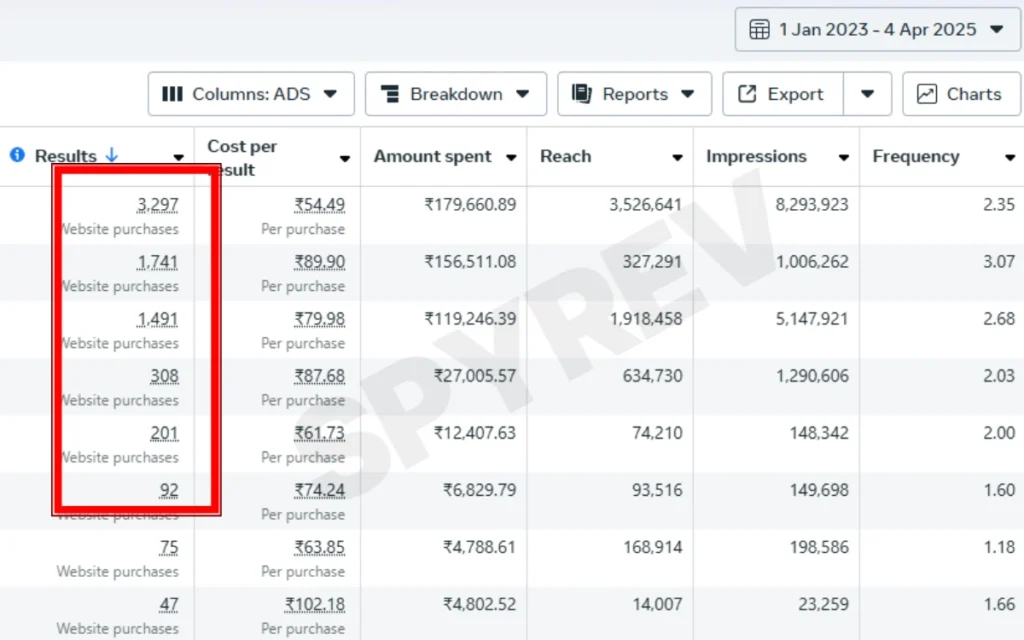Image resolution: width=1024 pixels, height=640 pixels.
Task: Click the ₹54.49 cost per purchase value
Action: (320, 205)
